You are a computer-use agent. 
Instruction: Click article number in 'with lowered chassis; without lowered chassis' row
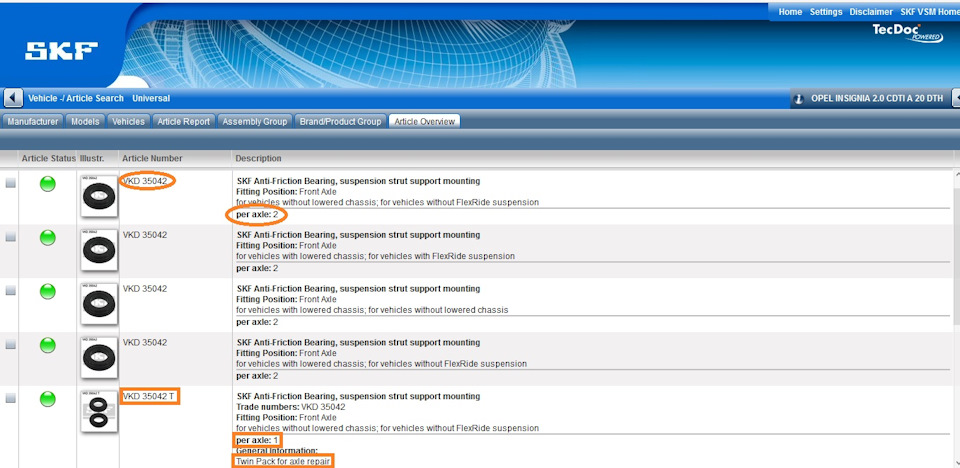click(144, 289)
